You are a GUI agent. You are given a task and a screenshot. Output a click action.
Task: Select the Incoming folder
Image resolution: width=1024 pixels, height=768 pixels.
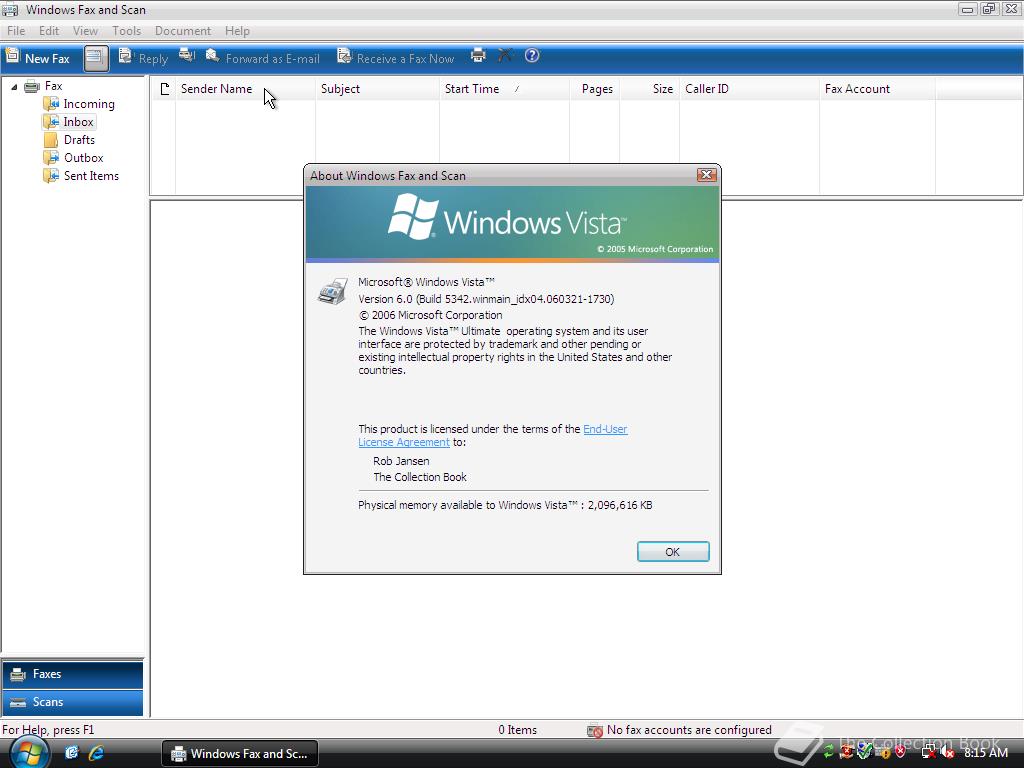pos(78,104)
